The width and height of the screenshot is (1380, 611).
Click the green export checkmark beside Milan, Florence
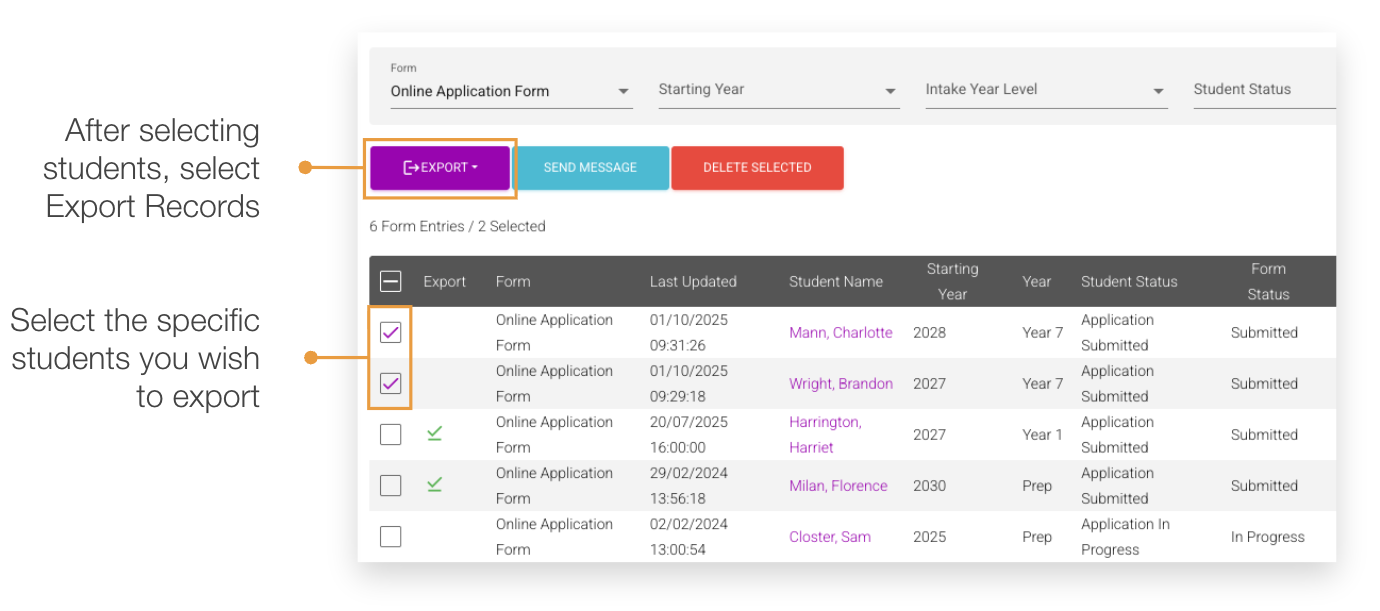434,484
